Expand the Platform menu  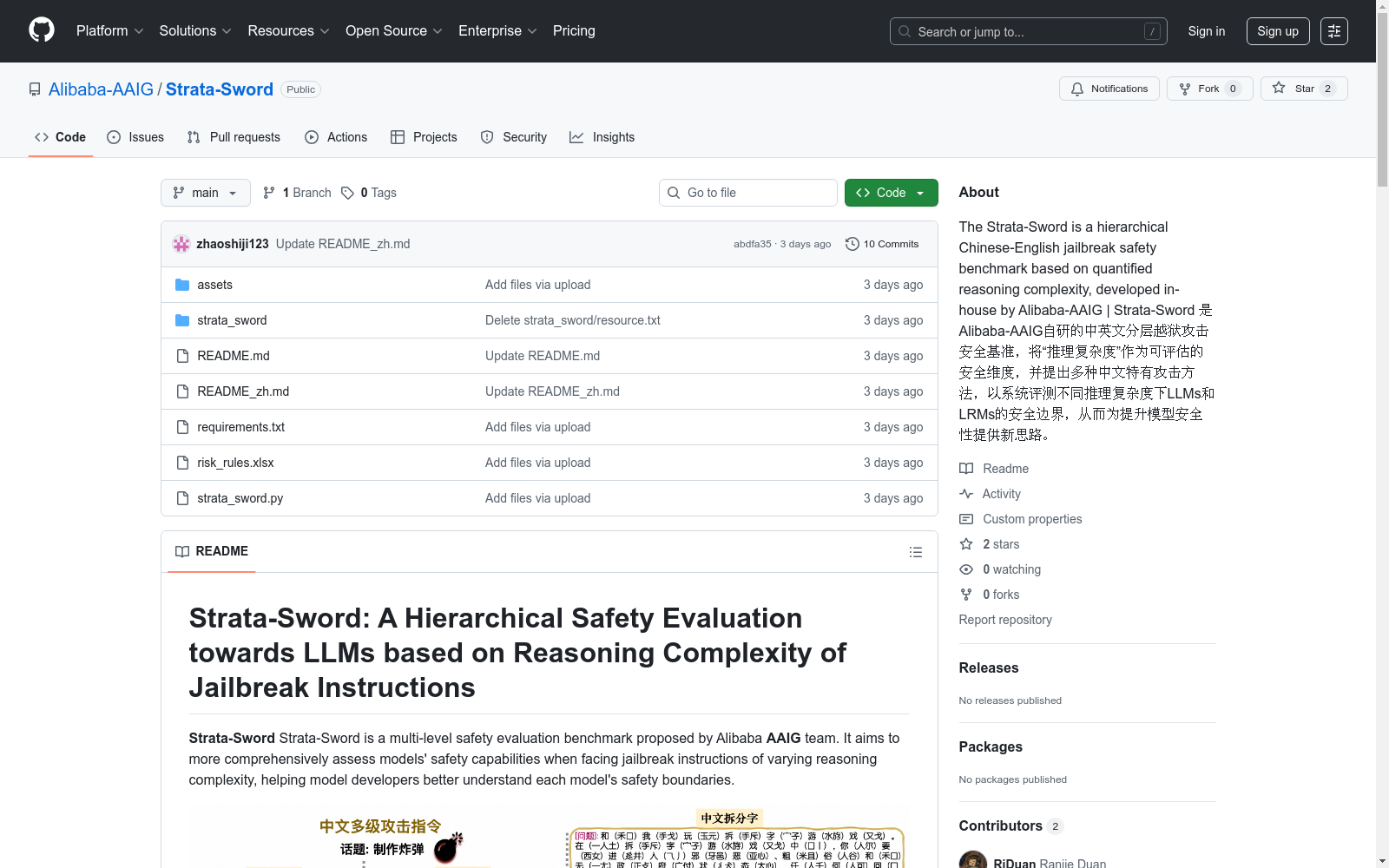[x=110, y=30]
